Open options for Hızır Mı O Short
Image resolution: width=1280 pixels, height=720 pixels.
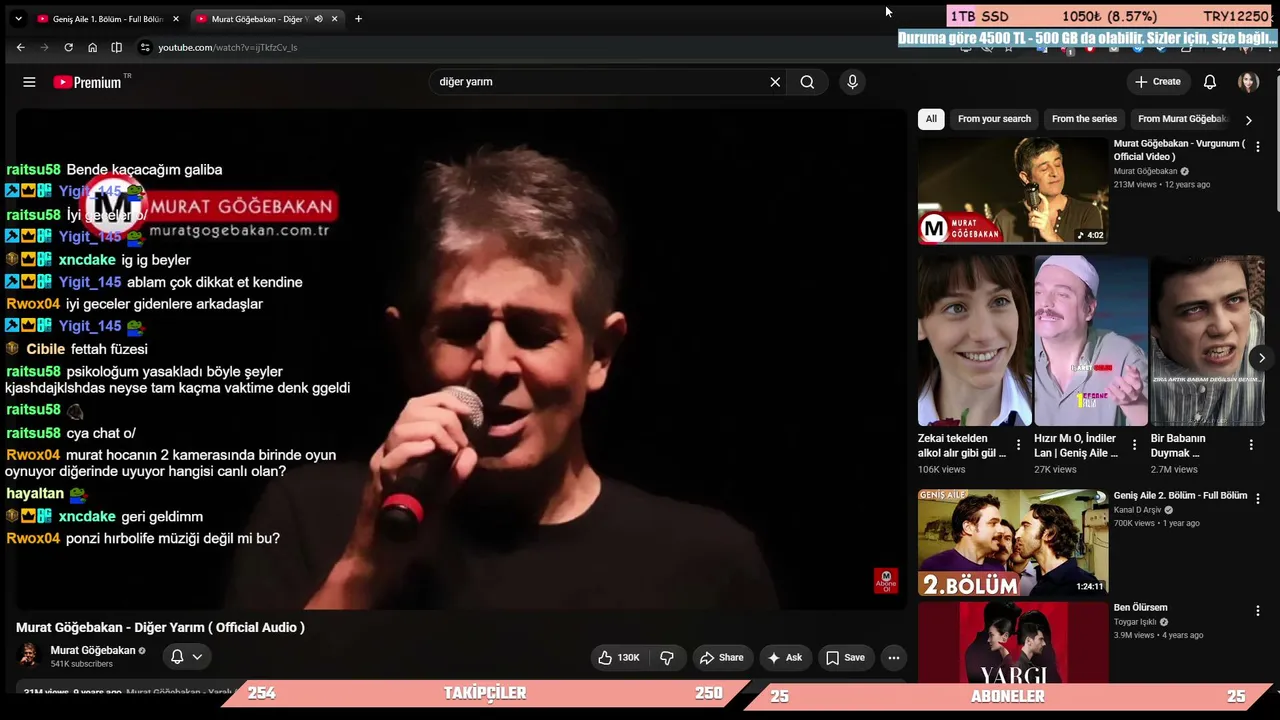point(1135,445)
